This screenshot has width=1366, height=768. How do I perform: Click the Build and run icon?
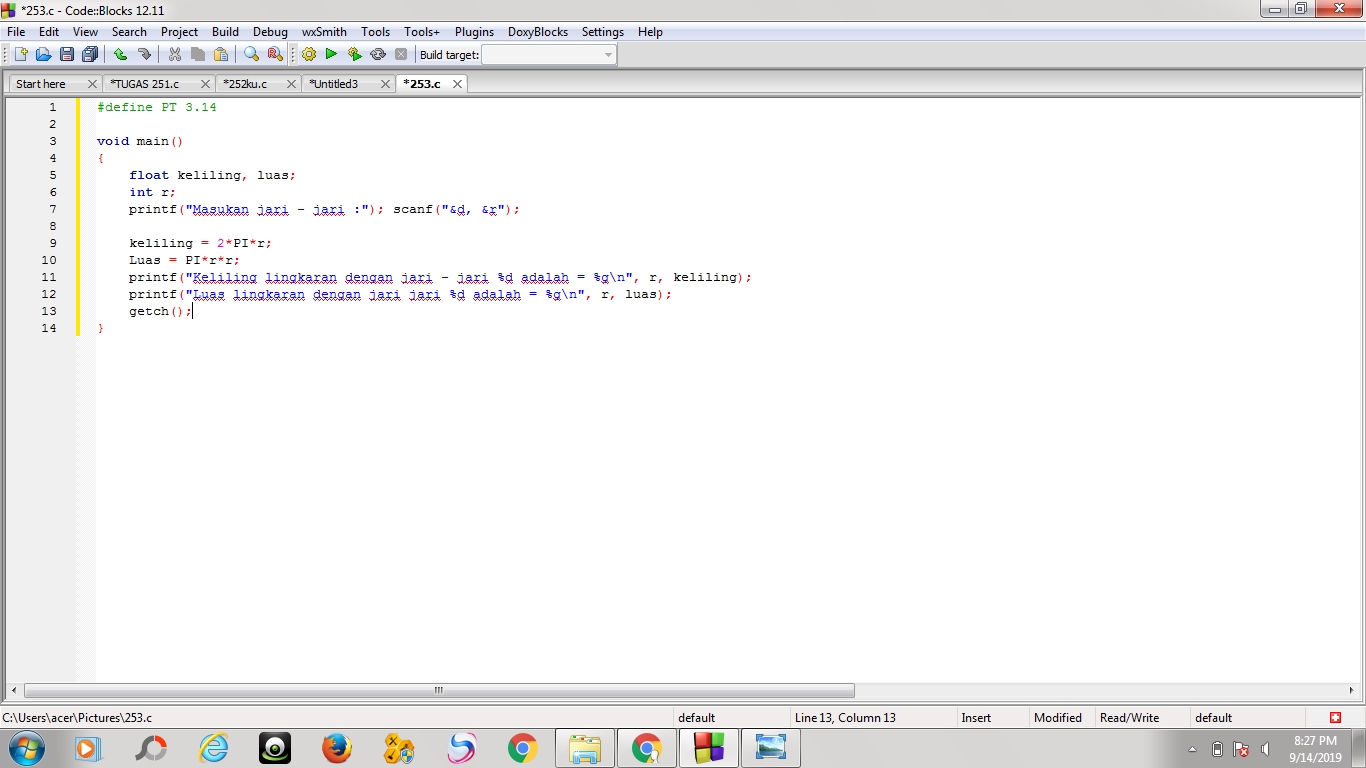point(354,54)
